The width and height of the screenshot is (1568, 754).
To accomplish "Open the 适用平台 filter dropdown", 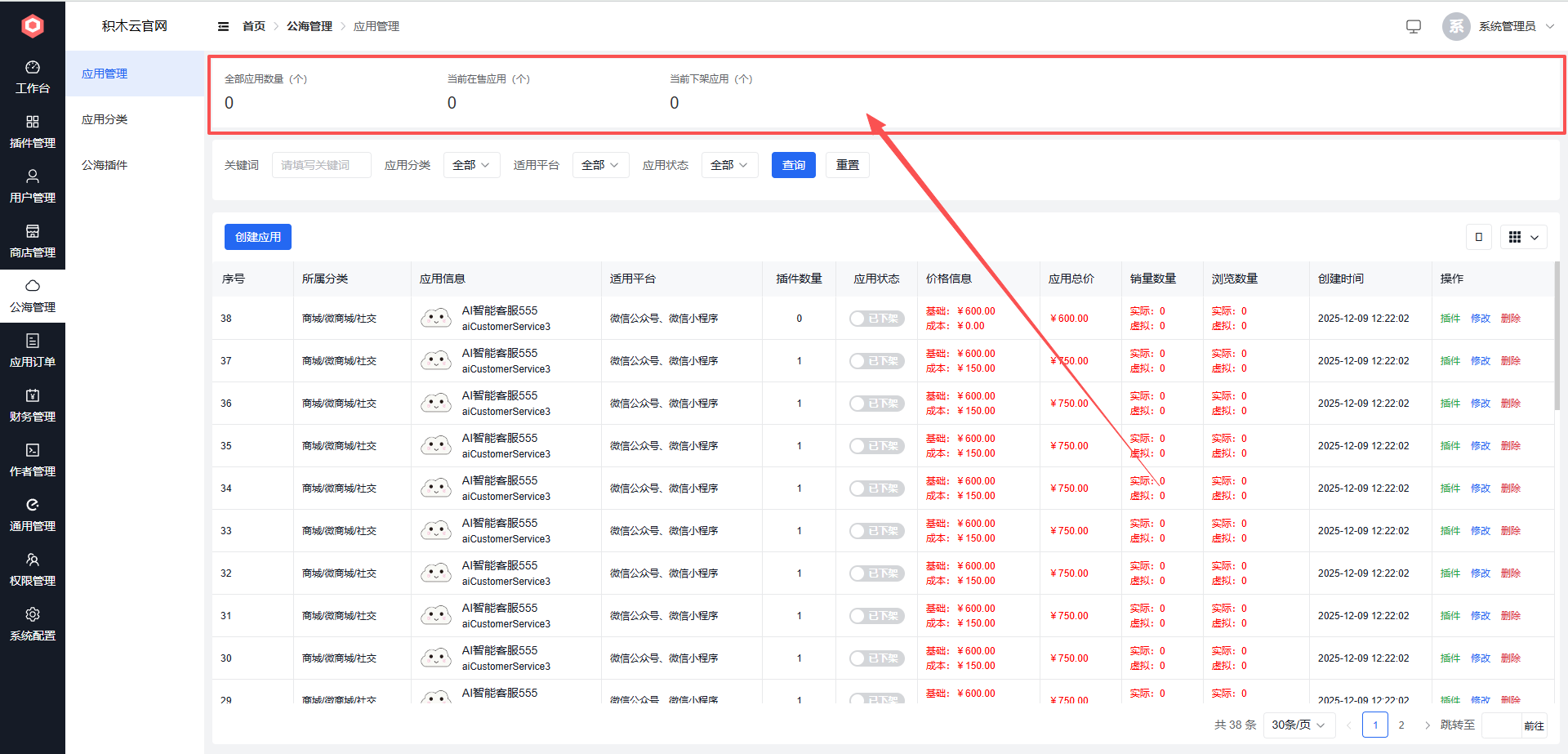I will click(x=600, y=165).
